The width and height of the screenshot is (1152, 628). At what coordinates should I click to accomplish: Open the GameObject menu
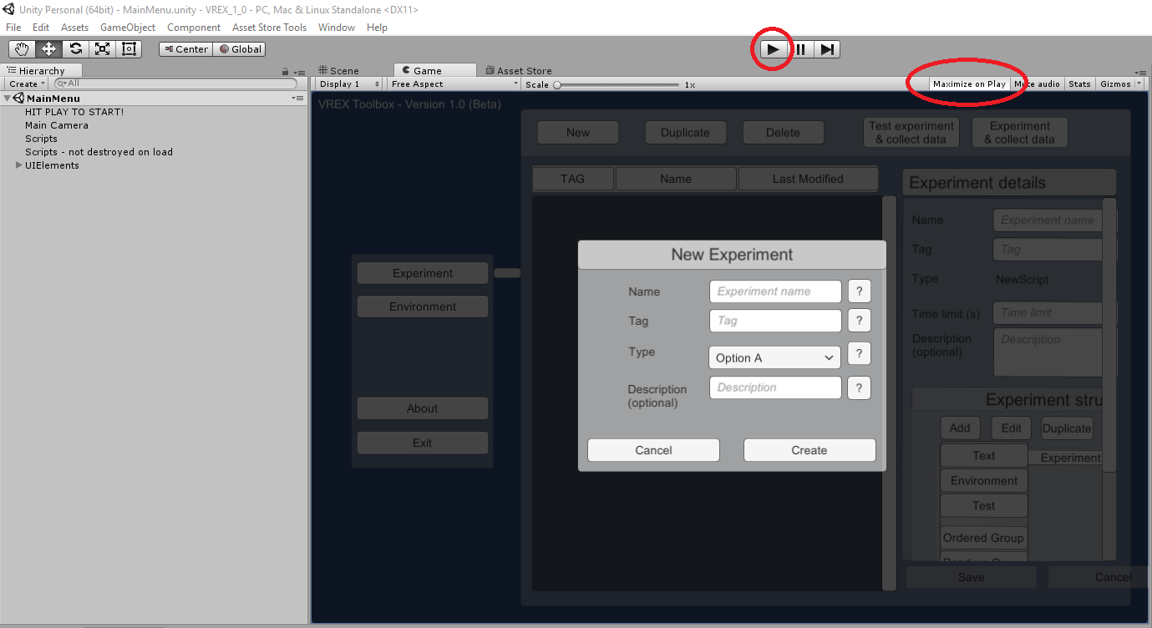click(x=128, y=27)
